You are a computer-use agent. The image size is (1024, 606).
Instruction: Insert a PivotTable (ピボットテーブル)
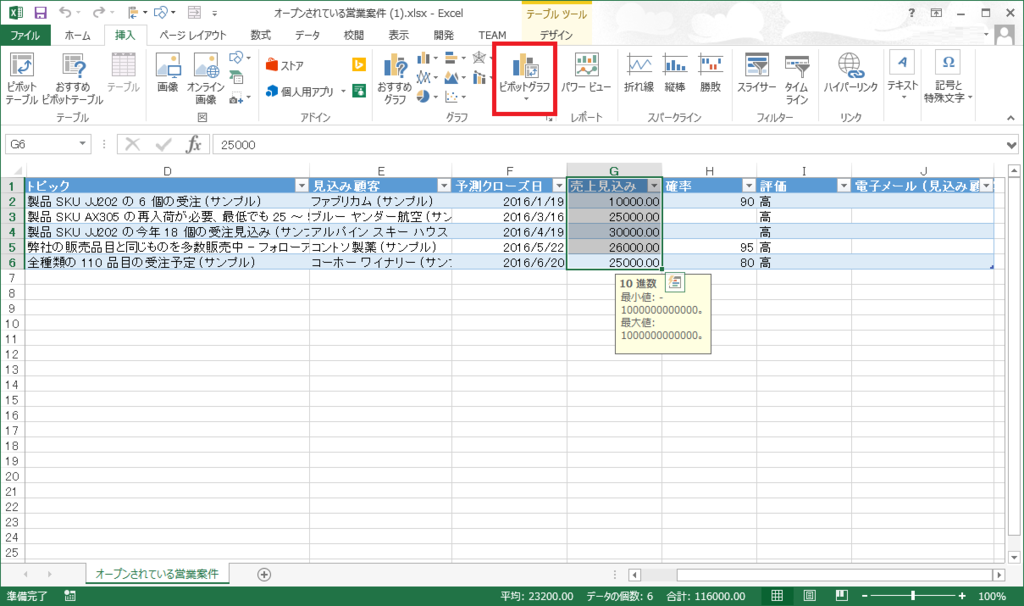pyautogui.click(x=22, y=79)
